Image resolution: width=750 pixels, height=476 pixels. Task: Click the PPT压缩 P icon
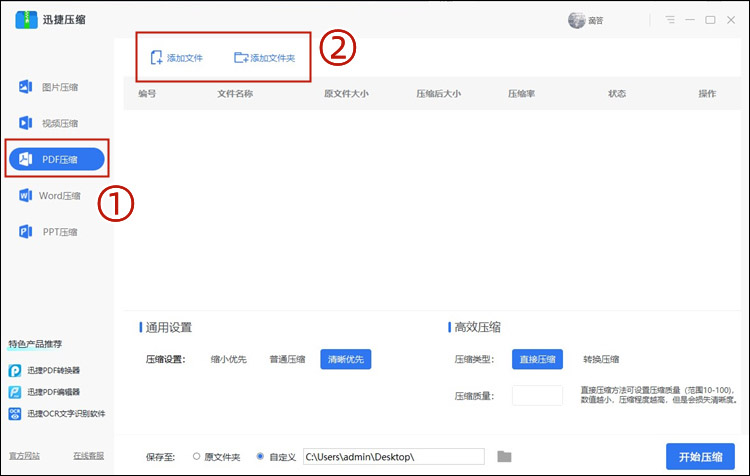tap(25, 232)
